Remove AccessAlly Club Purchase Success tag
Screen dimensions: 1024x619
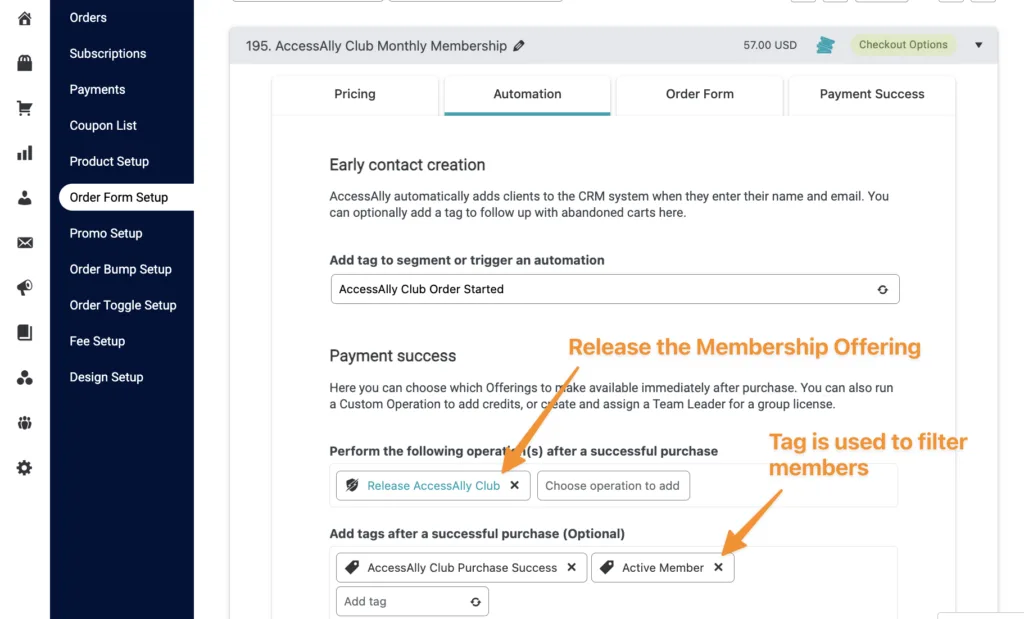pos(571,568)
